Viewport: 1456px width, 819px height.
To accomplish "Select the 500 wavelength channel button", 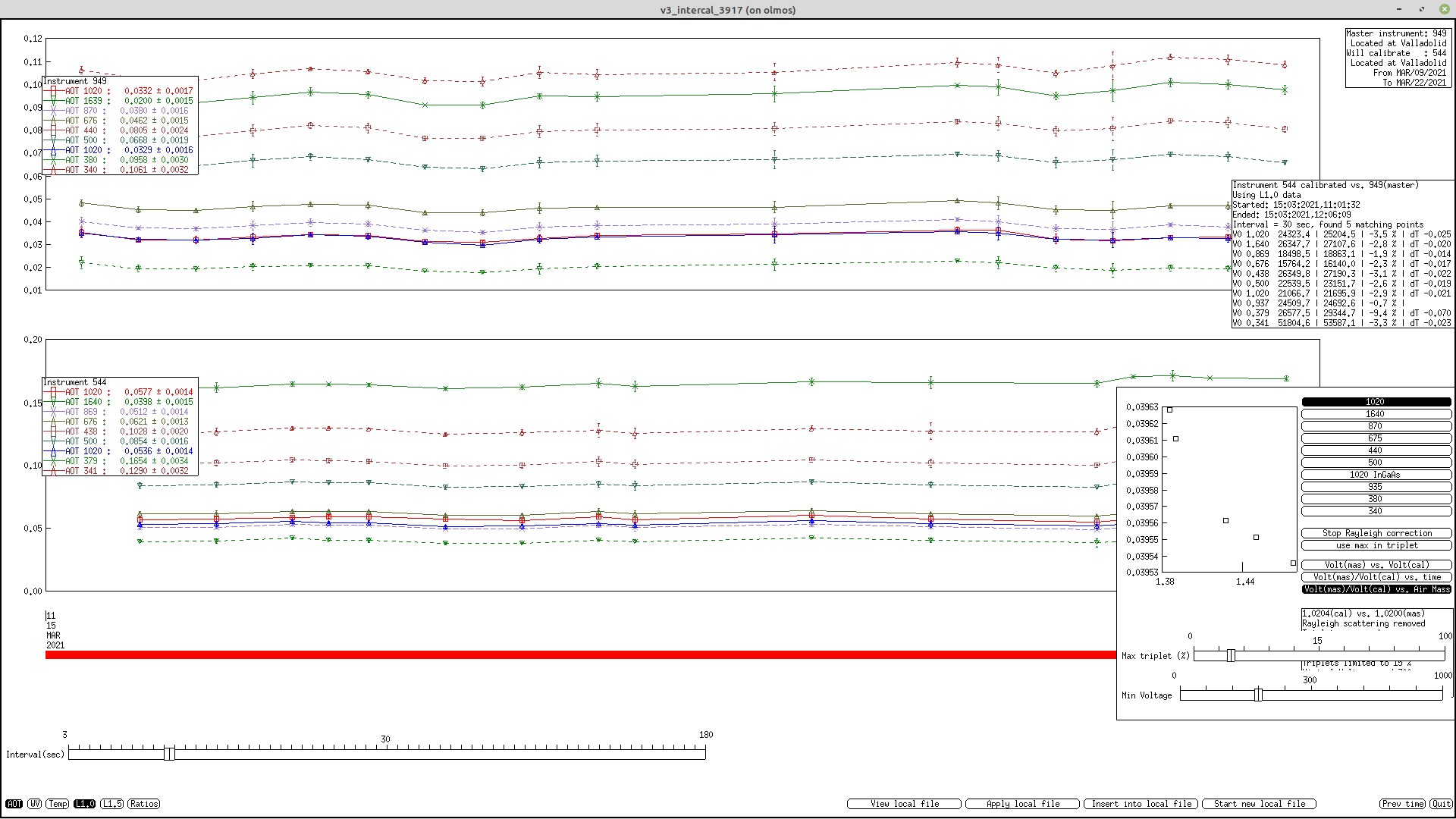I will tap(1376, 463).
